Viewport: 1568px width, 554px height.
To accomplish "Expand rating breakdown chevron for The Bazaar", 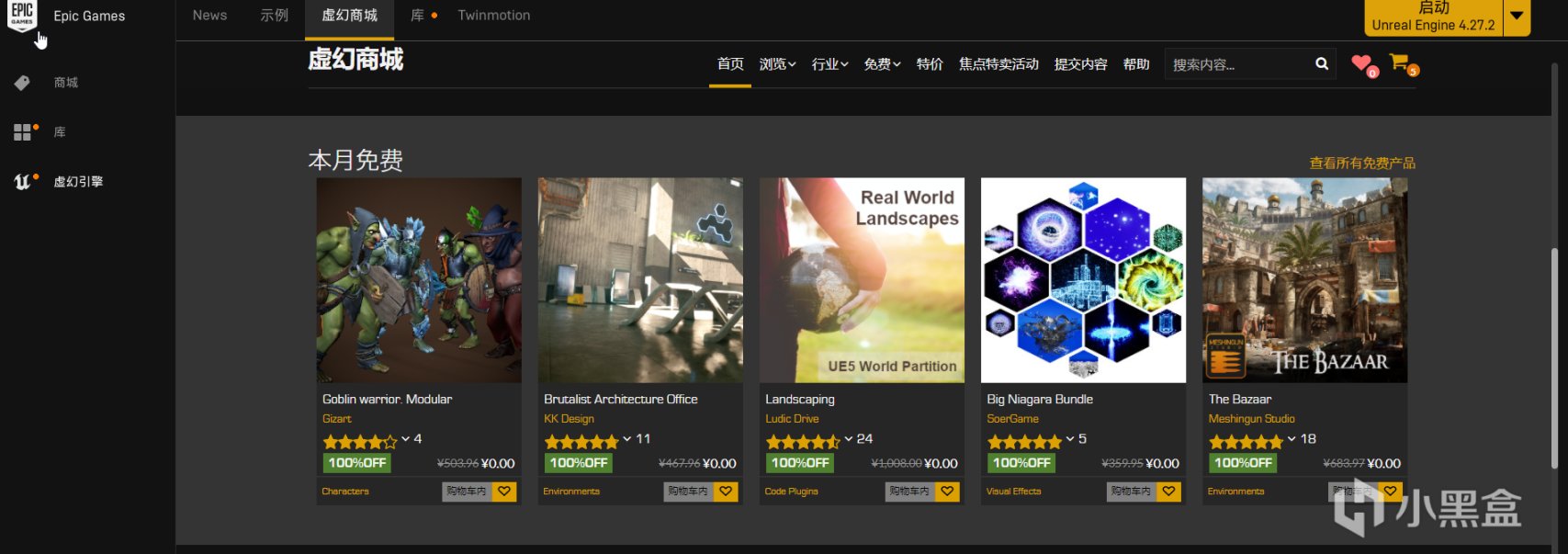I will [x=1291, y=439].
